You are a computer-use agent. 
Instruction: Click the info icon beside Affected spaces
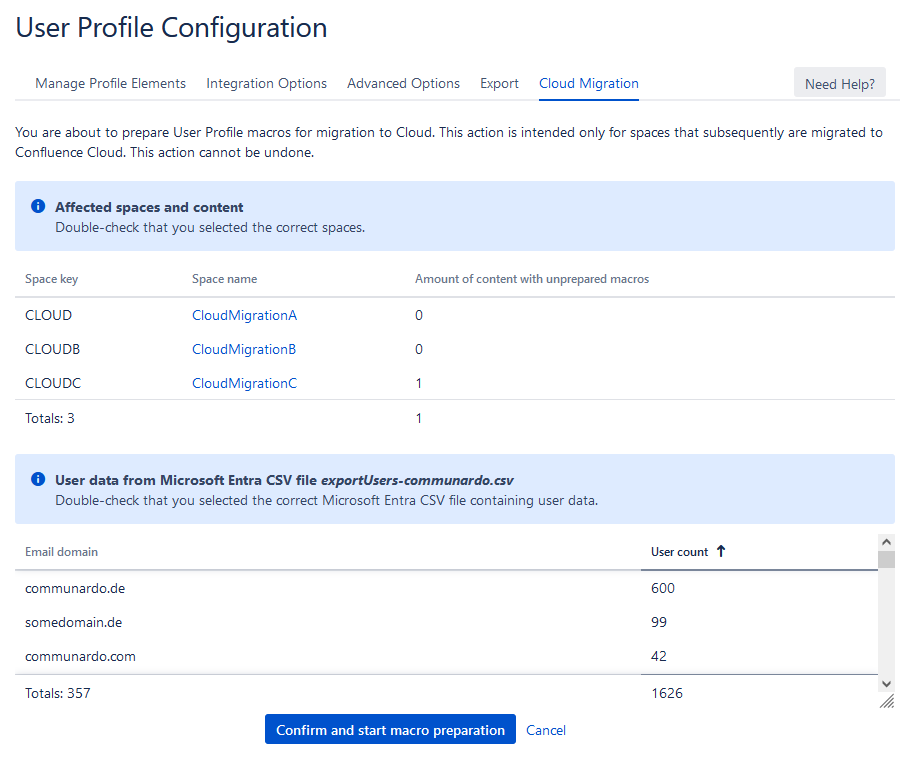[x=38, y=207]
